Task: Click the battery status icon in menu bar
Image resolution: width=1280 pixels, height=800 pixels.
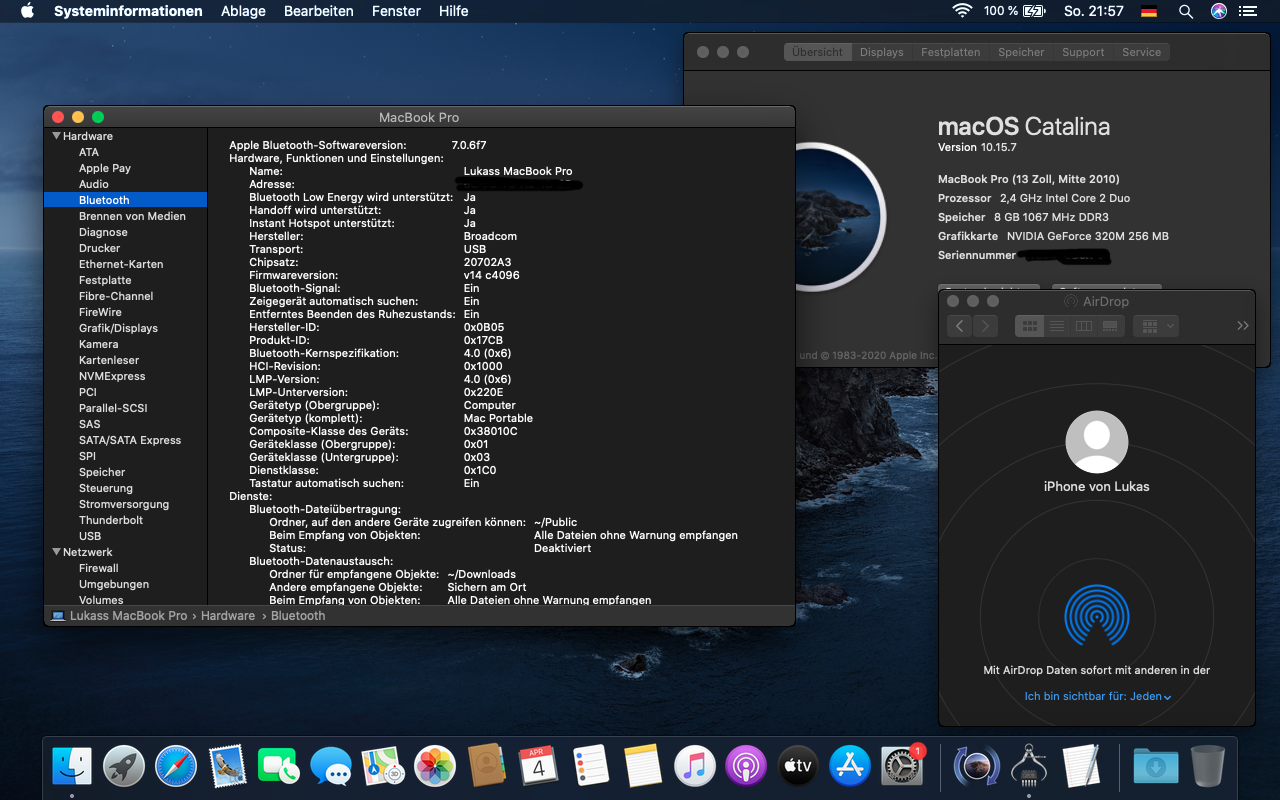Action: [x=1032, y=11]
